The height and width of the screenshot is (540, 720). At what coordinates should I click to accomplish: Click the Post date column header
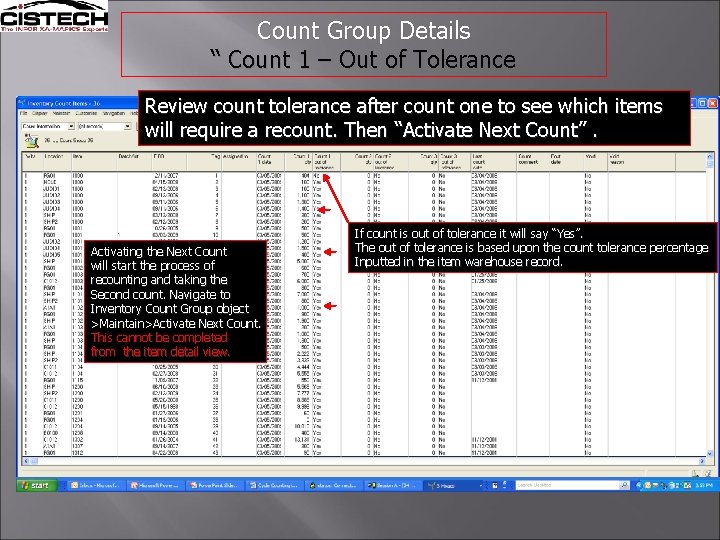tap(566, 162)
